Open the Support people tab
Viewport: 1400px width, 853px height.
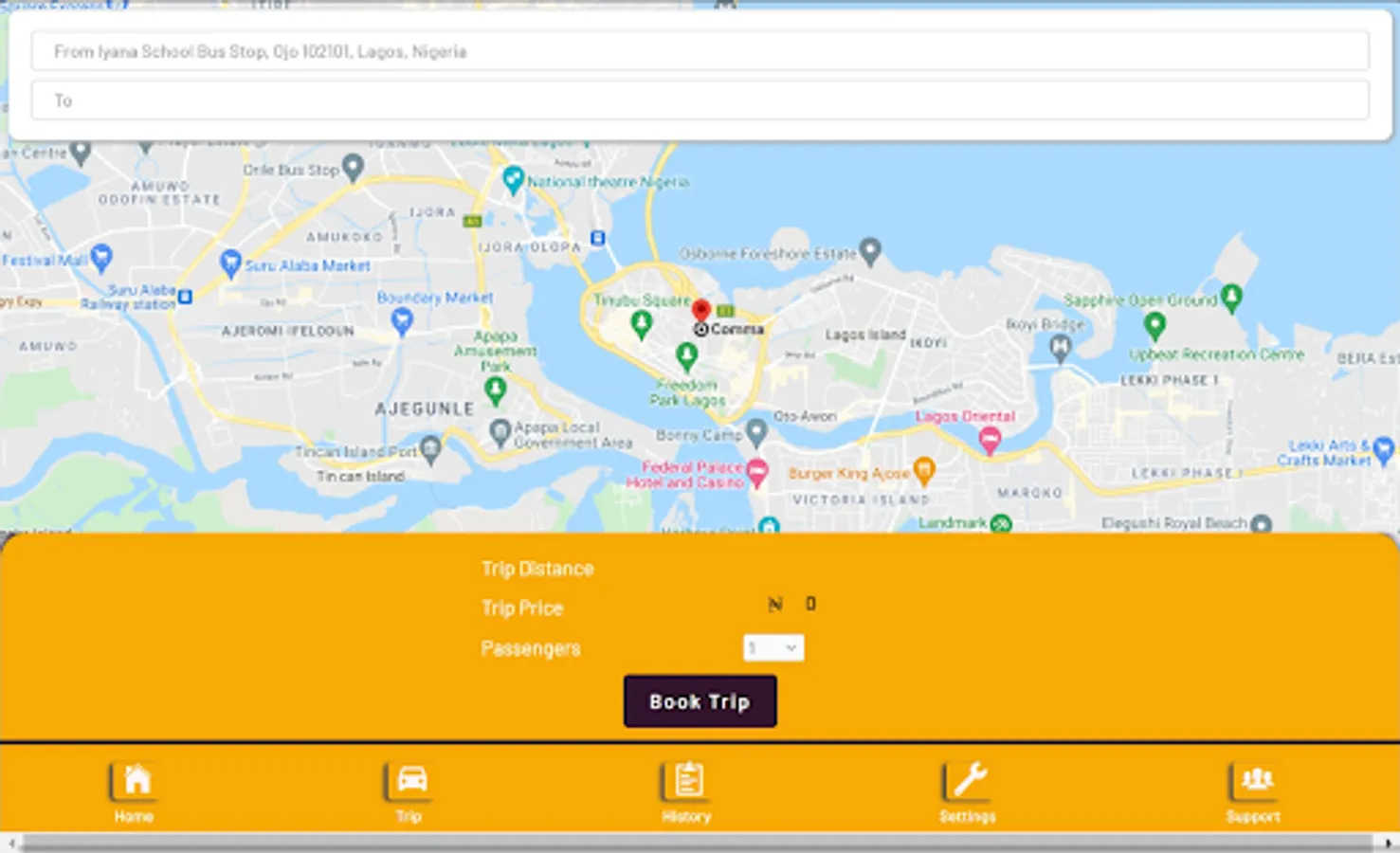coord(1253,791)
